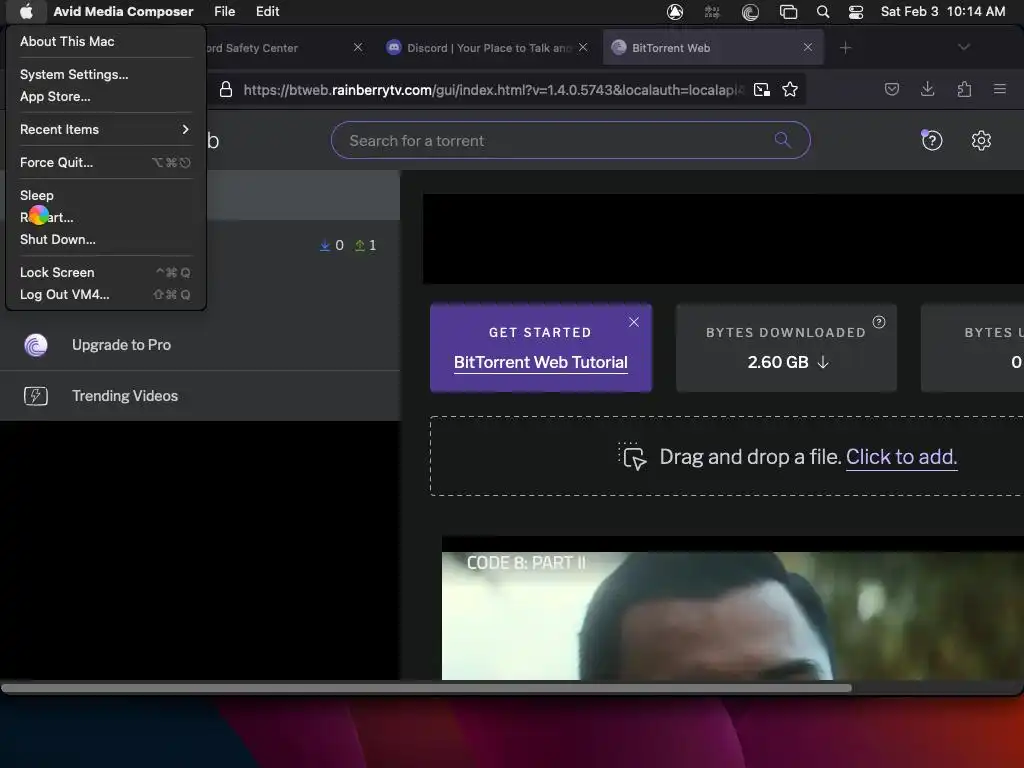Click the browser URL address field

(493, 90)
